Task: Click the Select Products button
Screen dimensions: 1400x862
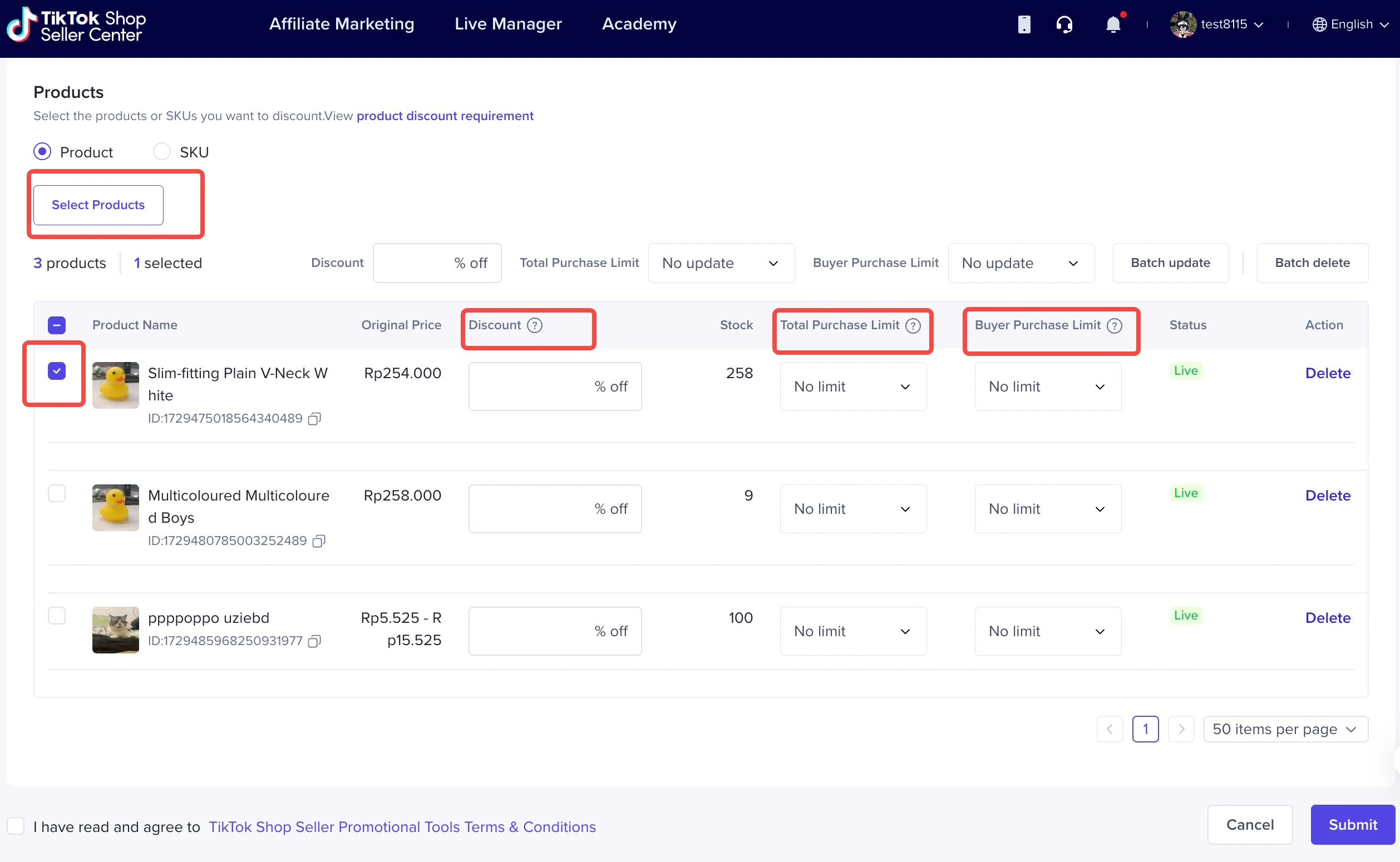Action: 98,205
